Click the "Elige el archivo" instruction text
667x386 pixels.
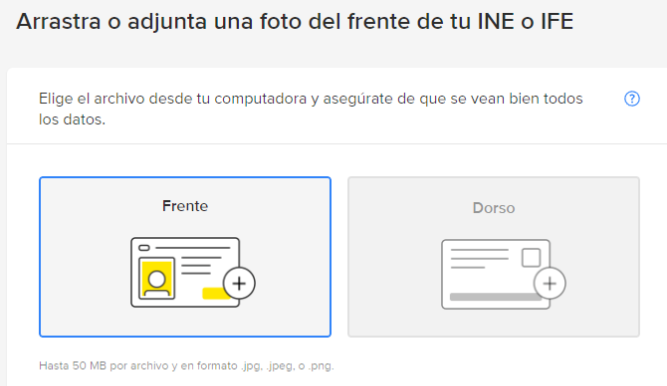pos(311,109)
